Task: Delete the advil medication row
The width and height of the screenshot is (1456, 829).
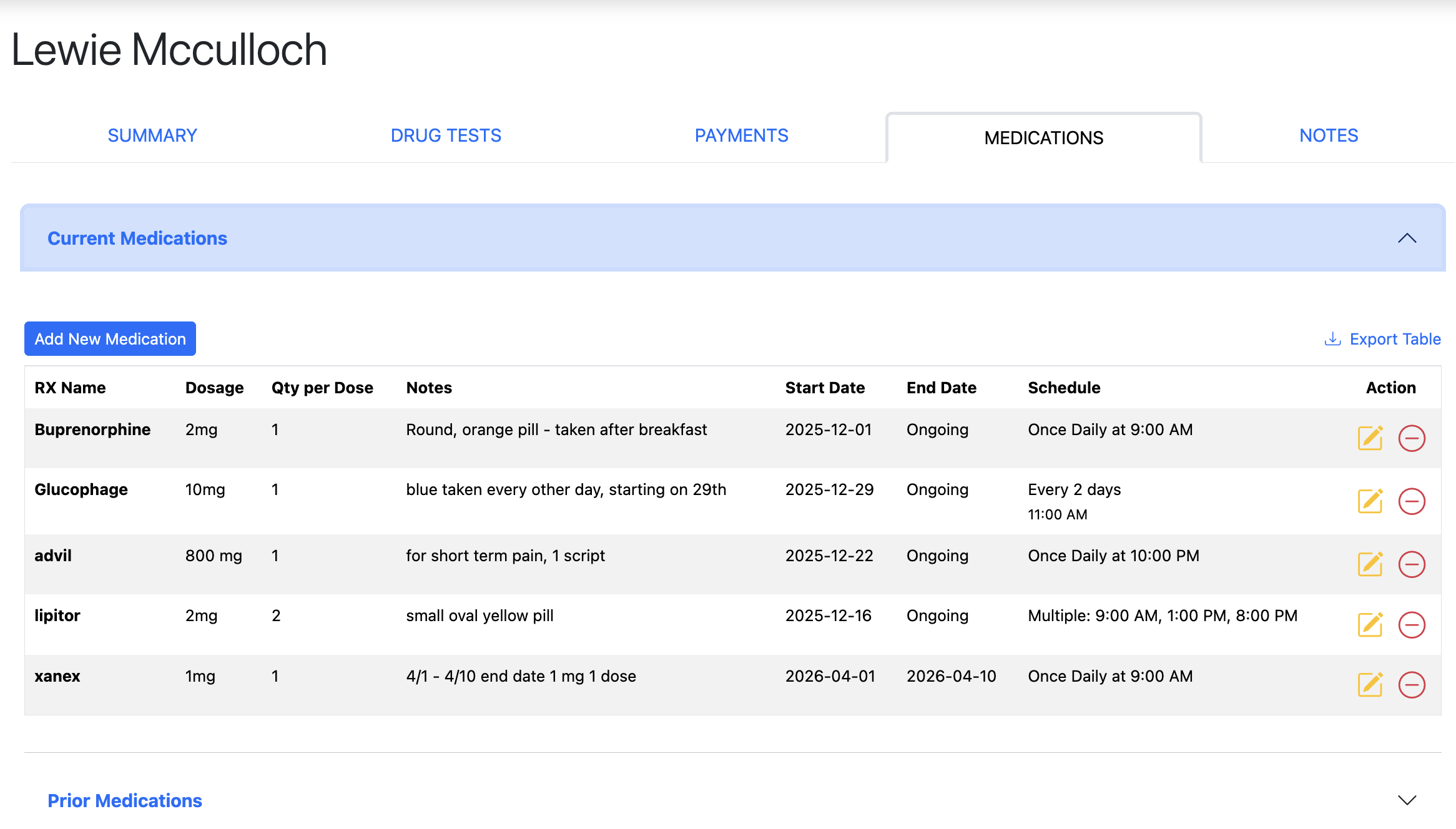Action: pos(1412,564)
